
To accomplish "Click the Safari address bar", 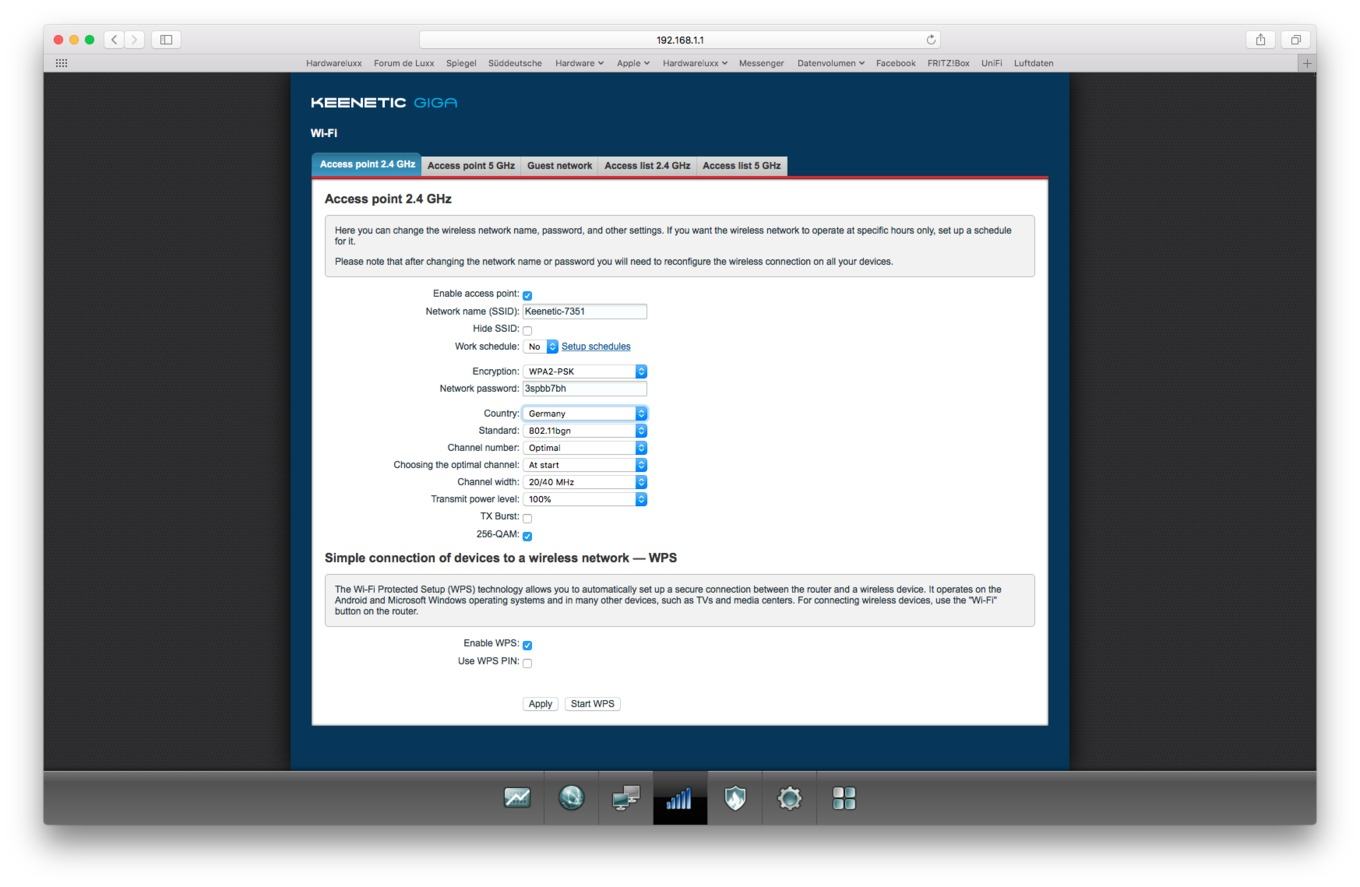I will click(680, 40).
